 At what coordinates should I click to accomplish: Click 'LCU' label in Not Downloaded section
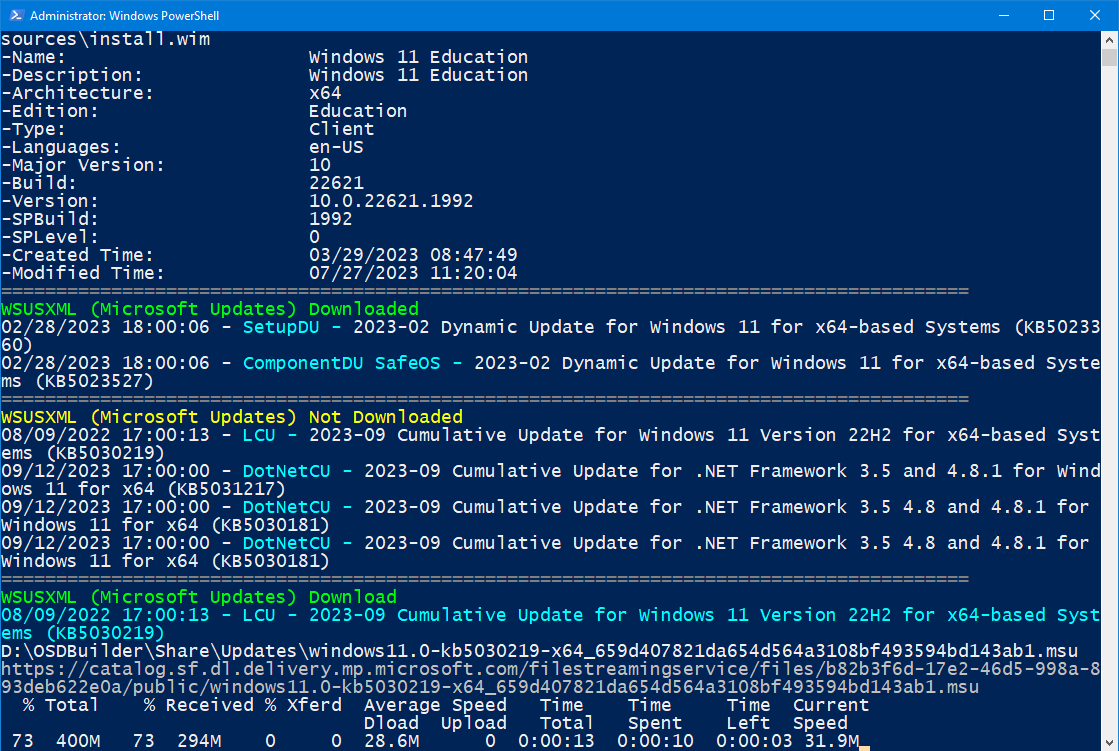pos(259,435)
